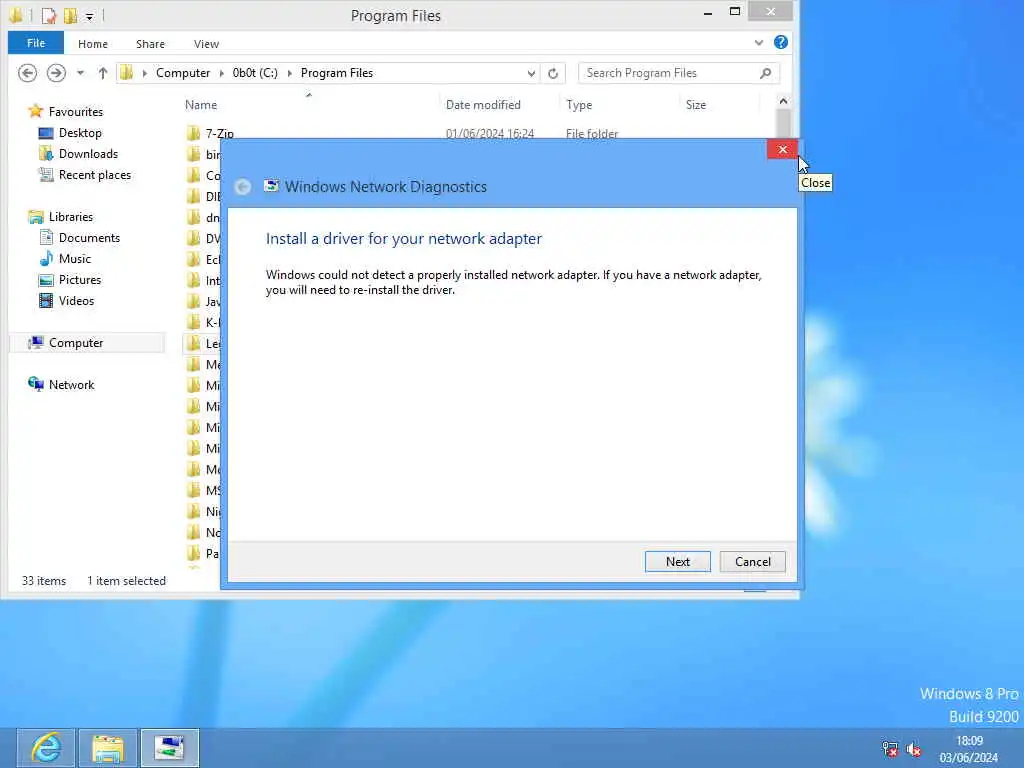Cancel the Windows Network Diagnostics dialog
Image resolution: width=1024 pixels, height=768 pixels.
pos(752,562)
